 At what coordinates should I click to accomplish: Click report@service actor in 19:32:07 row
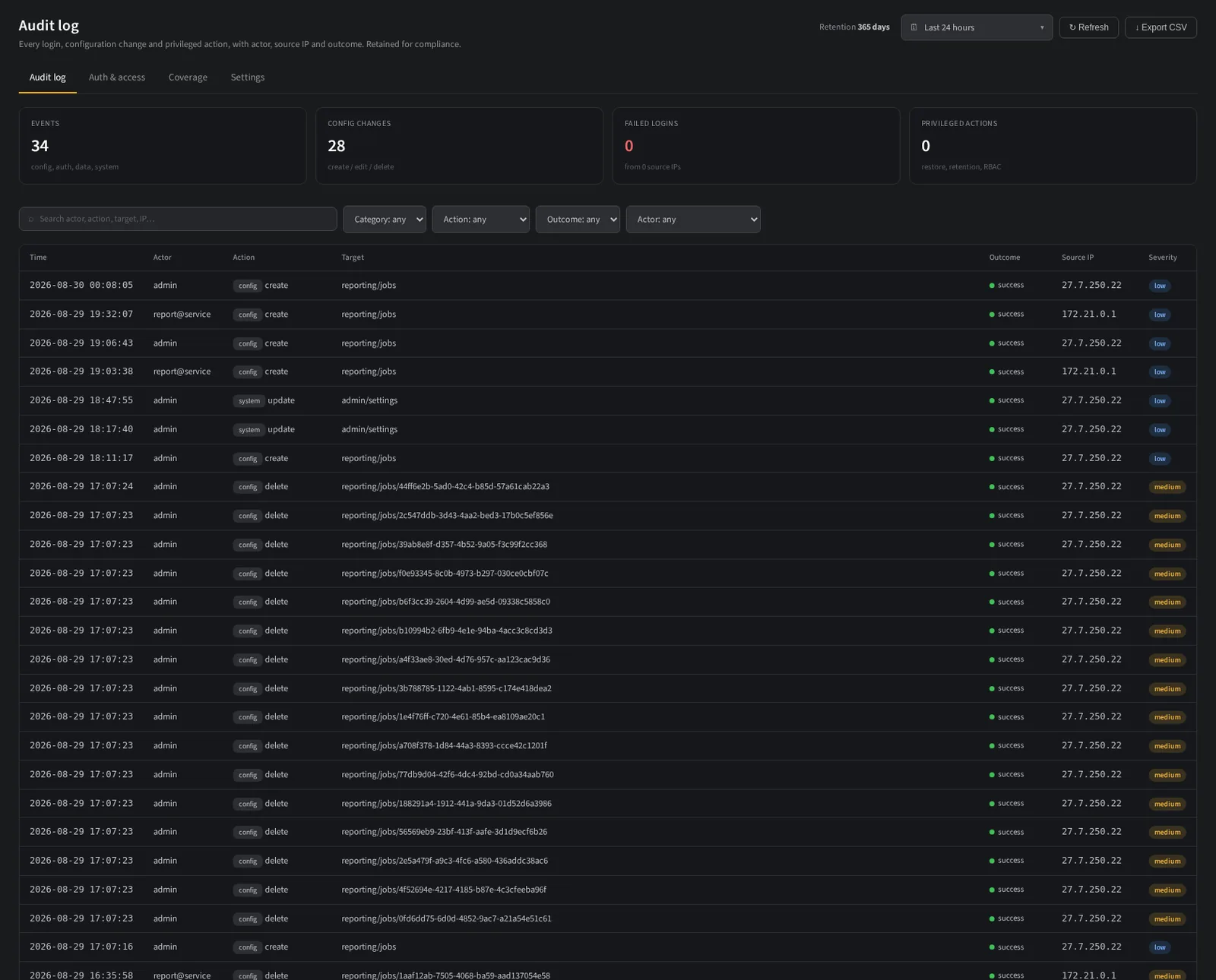click(x=182, y=315)
